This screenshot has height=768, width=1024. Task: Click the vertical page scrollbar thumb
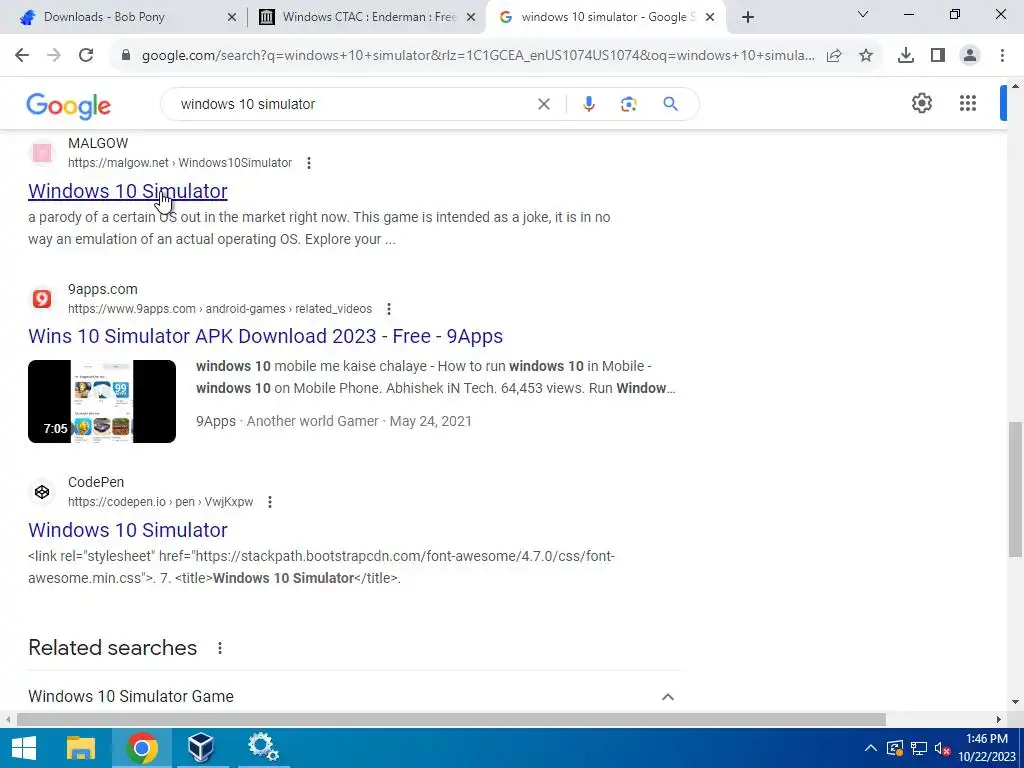[x=1016, y=490]
